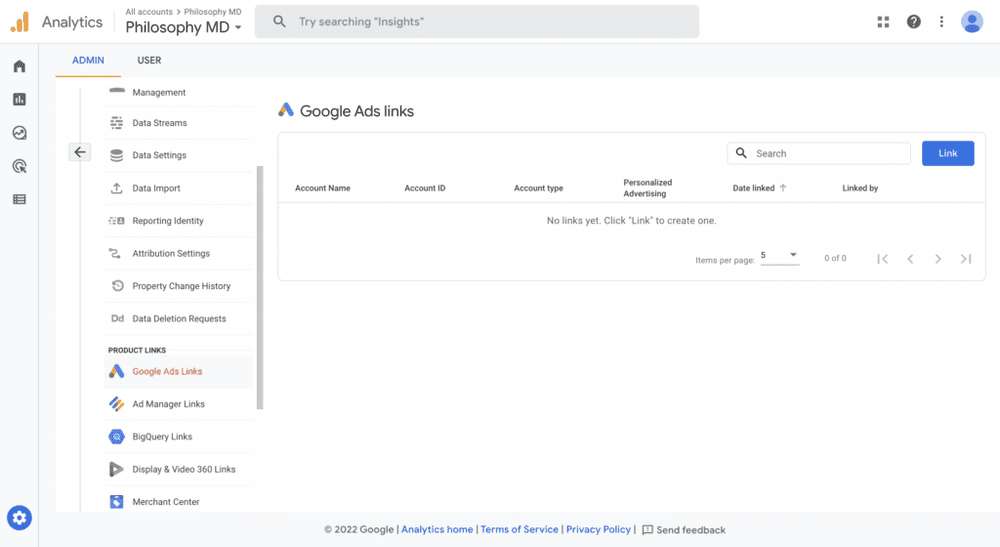The width and height of the screenshot is (1000, 547).
Task: Sort by Date linked column header
Action: tap(760, 188)
